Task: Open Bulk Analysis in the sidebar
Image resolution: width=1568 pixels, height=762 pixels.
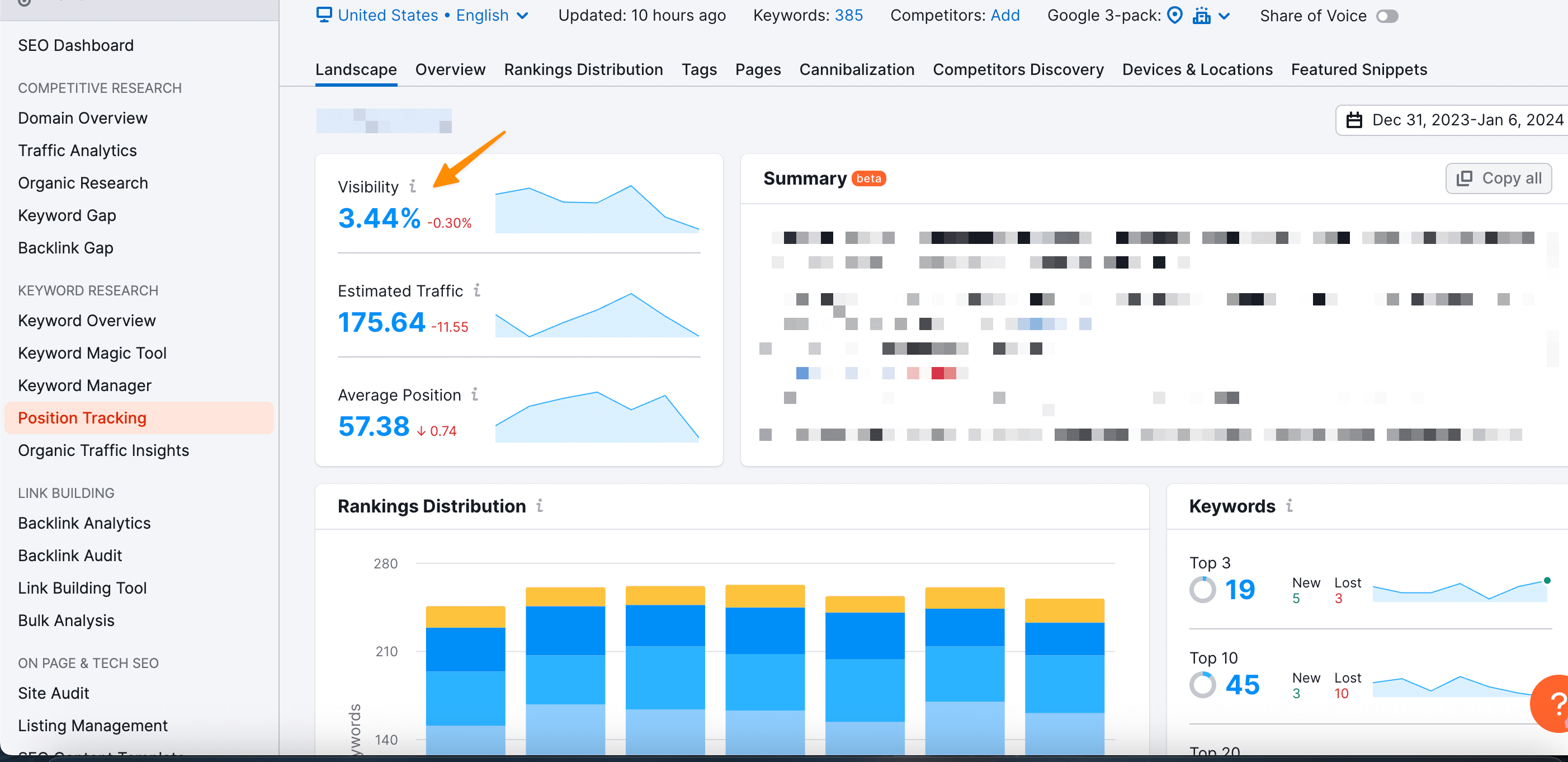Action: [66, 620]
